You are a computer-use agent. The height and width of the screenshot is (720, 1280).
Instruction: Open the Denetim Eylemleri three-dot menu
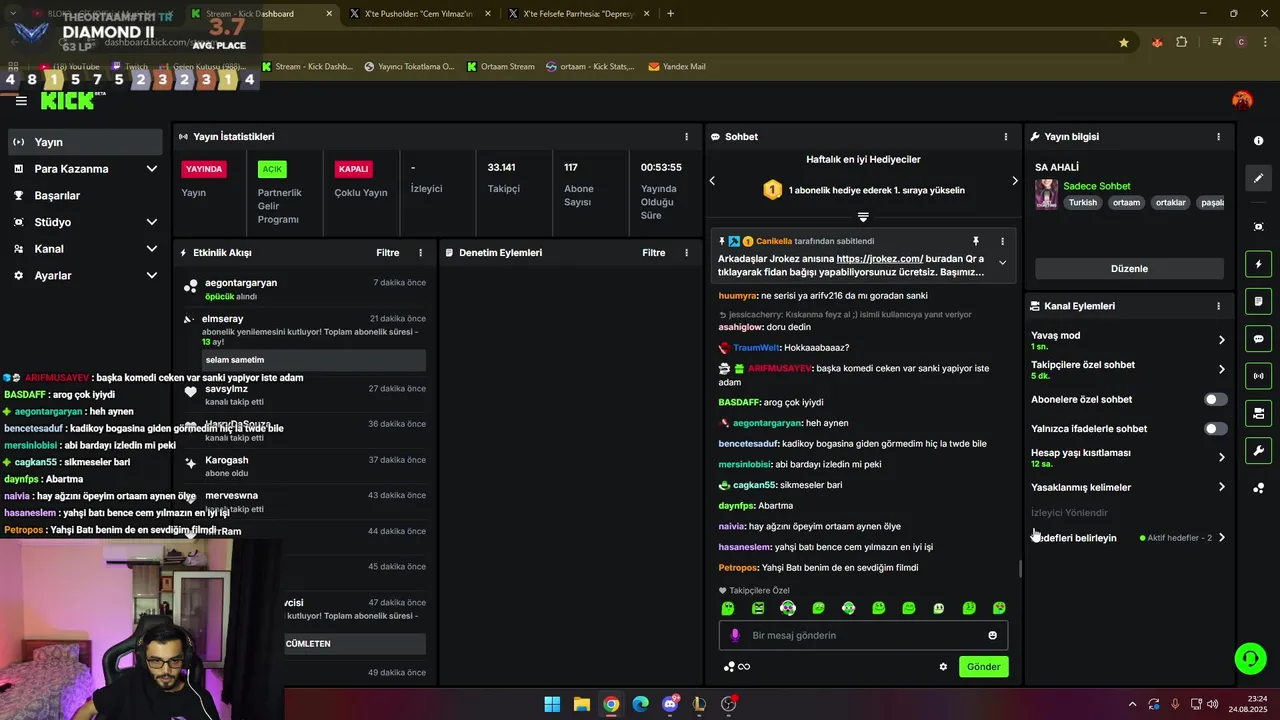point(686,253)
